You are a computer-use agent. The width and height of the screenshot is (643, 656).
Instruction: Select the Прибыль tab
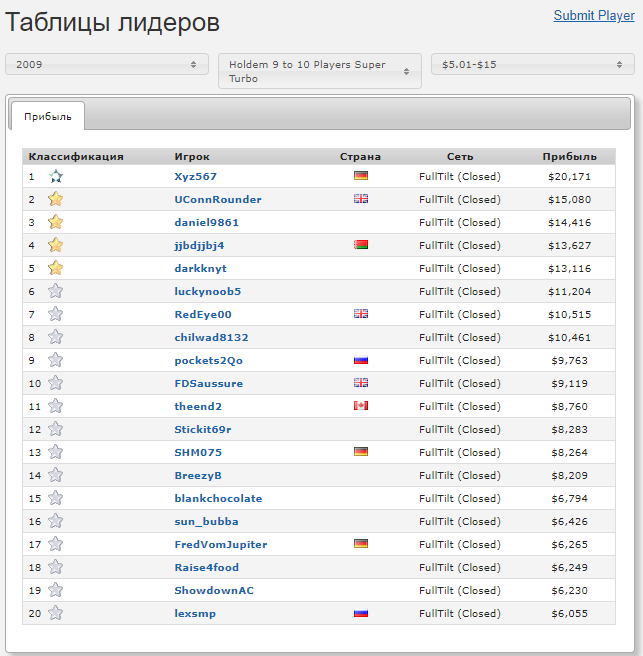48,116
